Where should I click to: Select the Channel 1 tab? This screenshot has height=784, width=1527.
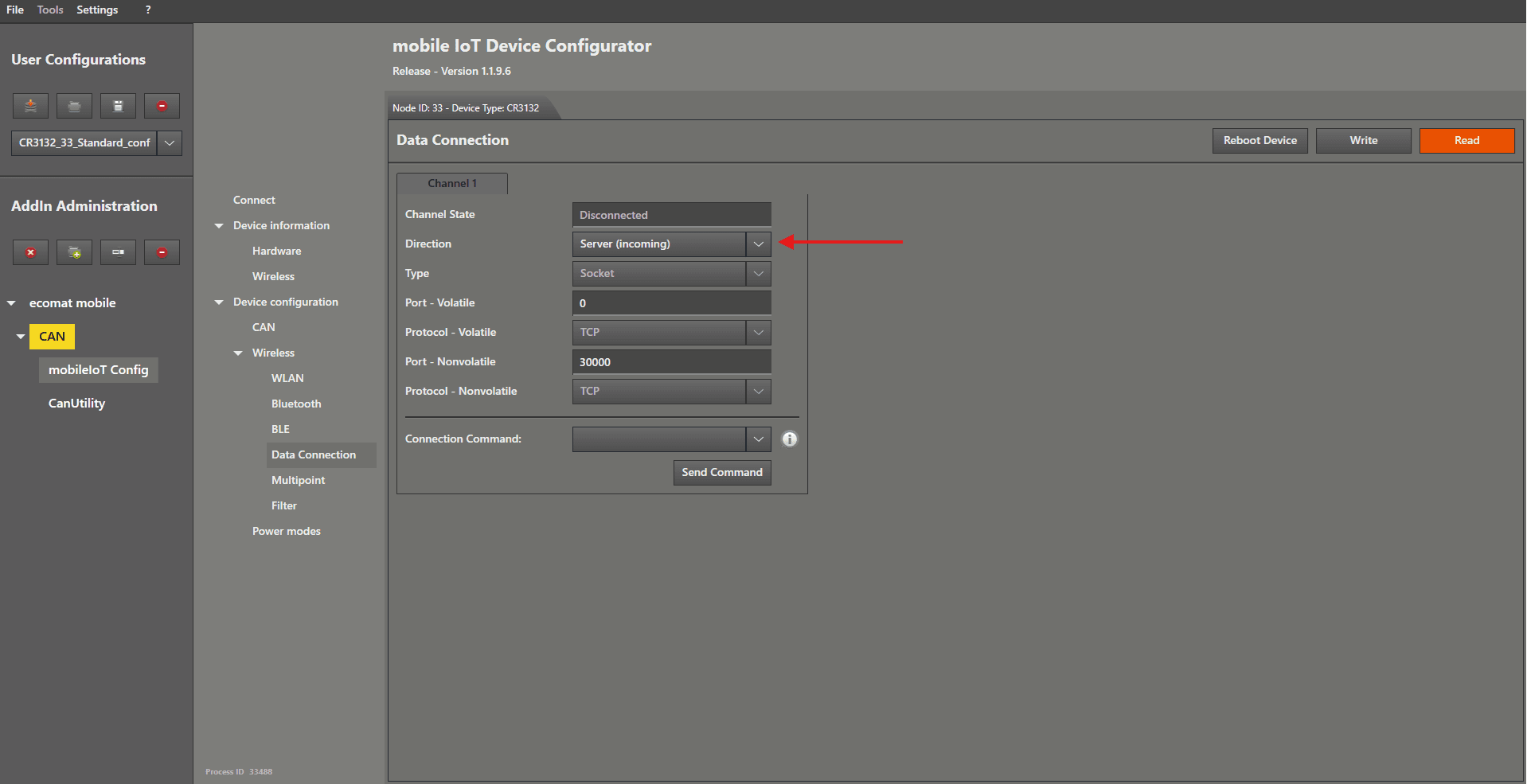click(x=451, y=184)
